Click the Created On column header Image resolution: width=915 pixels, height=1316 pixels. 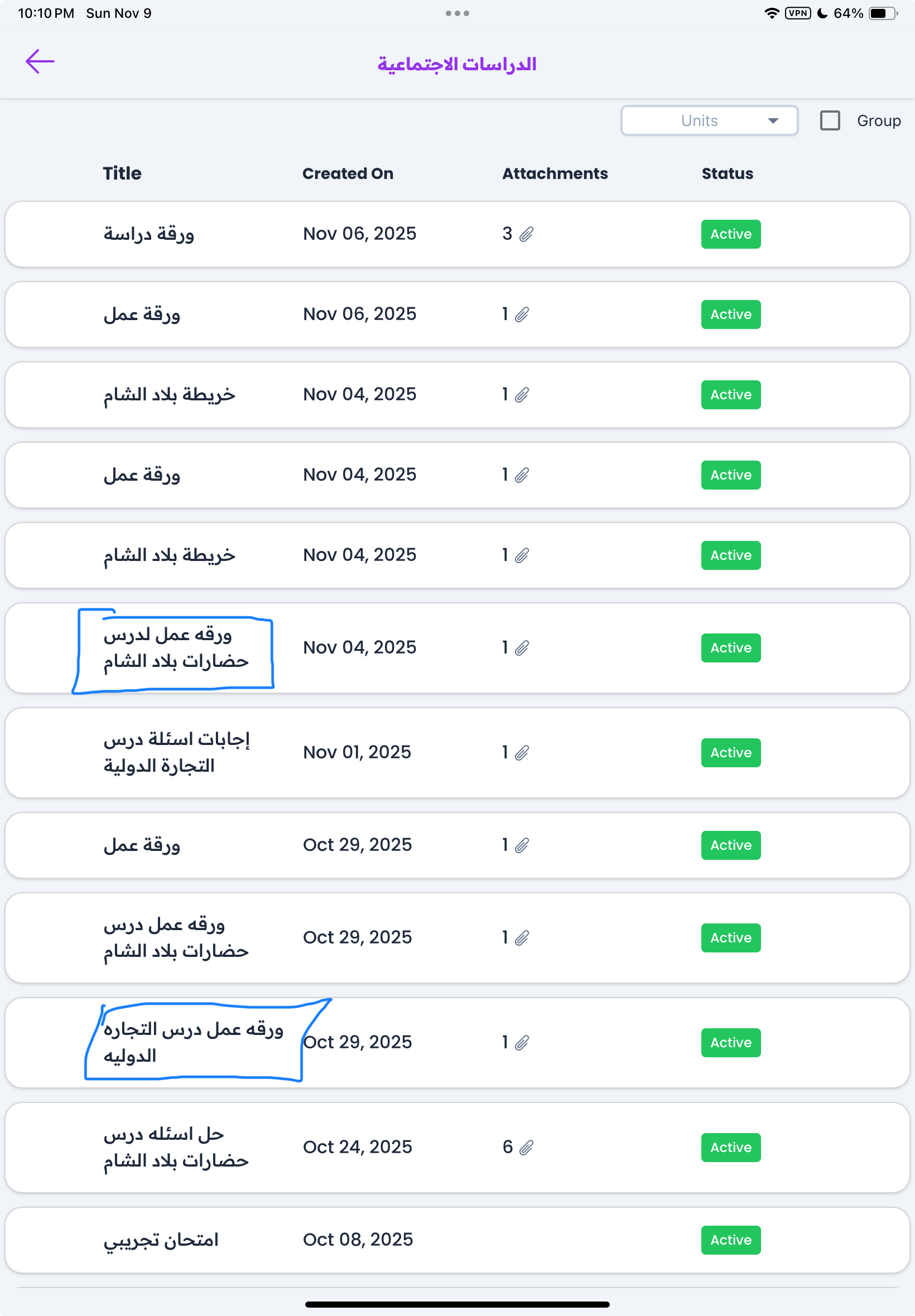click(348, 173)
